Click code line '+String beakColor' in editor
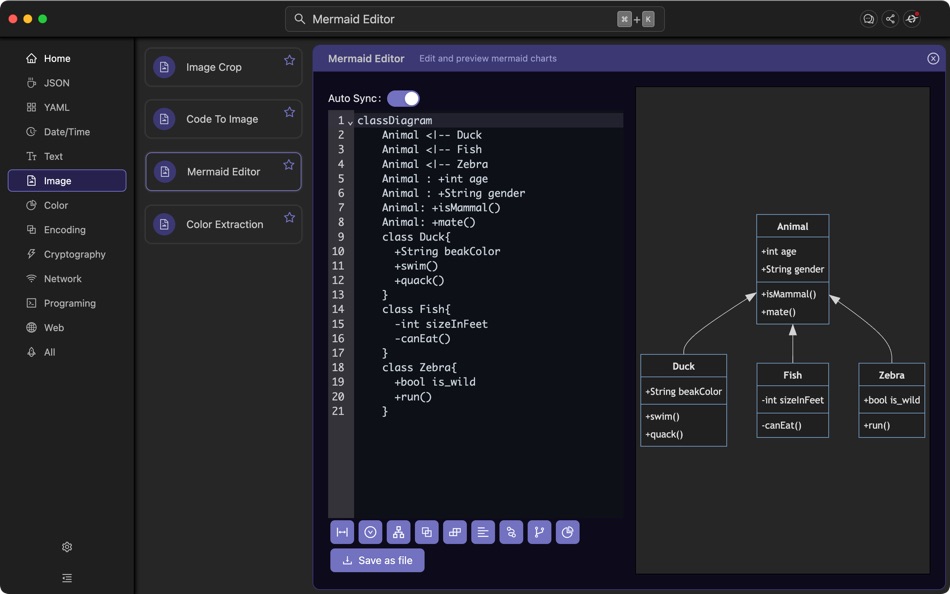Image resolution: width=950 pixels, height=594 pixels. point(447,251)
